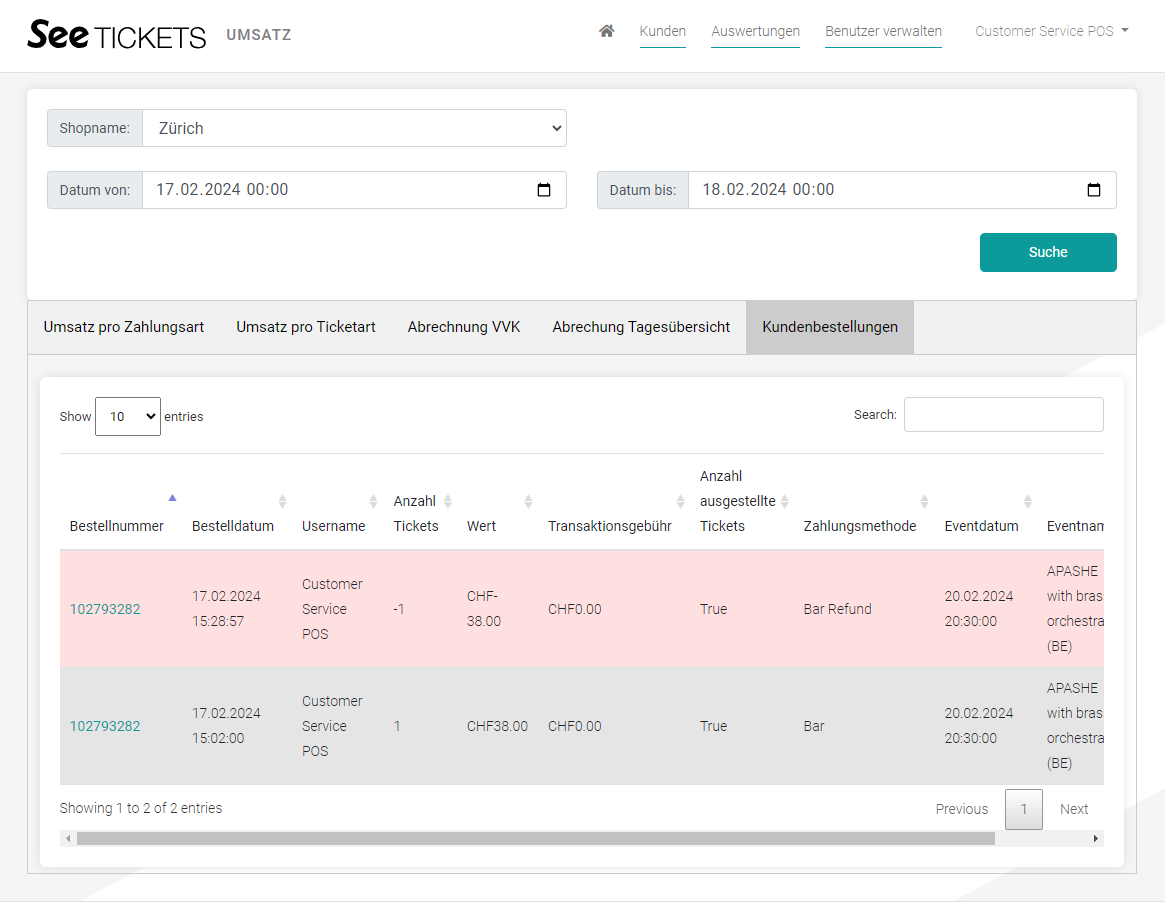The height and width of the screenshot is (902, 1165).
Task: Go to Auswertungen in the navigation
Action: click(755, 31)
